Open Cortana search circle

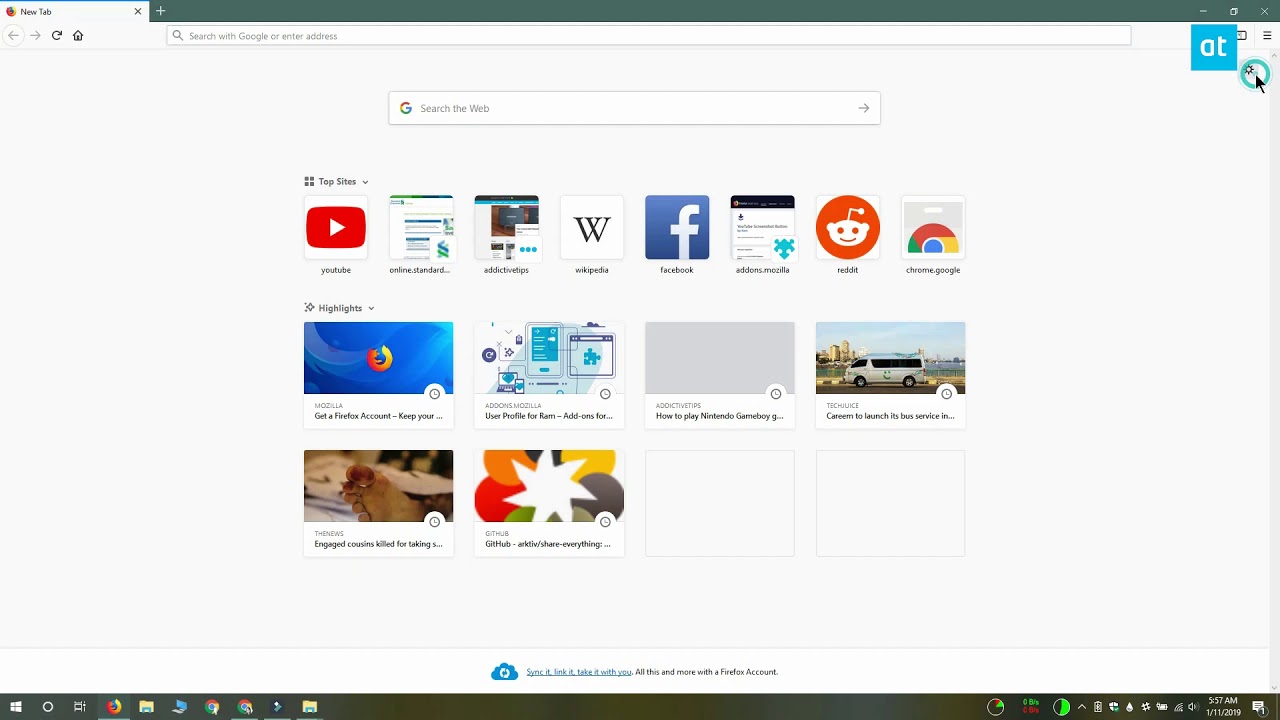[x=47, y=707]
